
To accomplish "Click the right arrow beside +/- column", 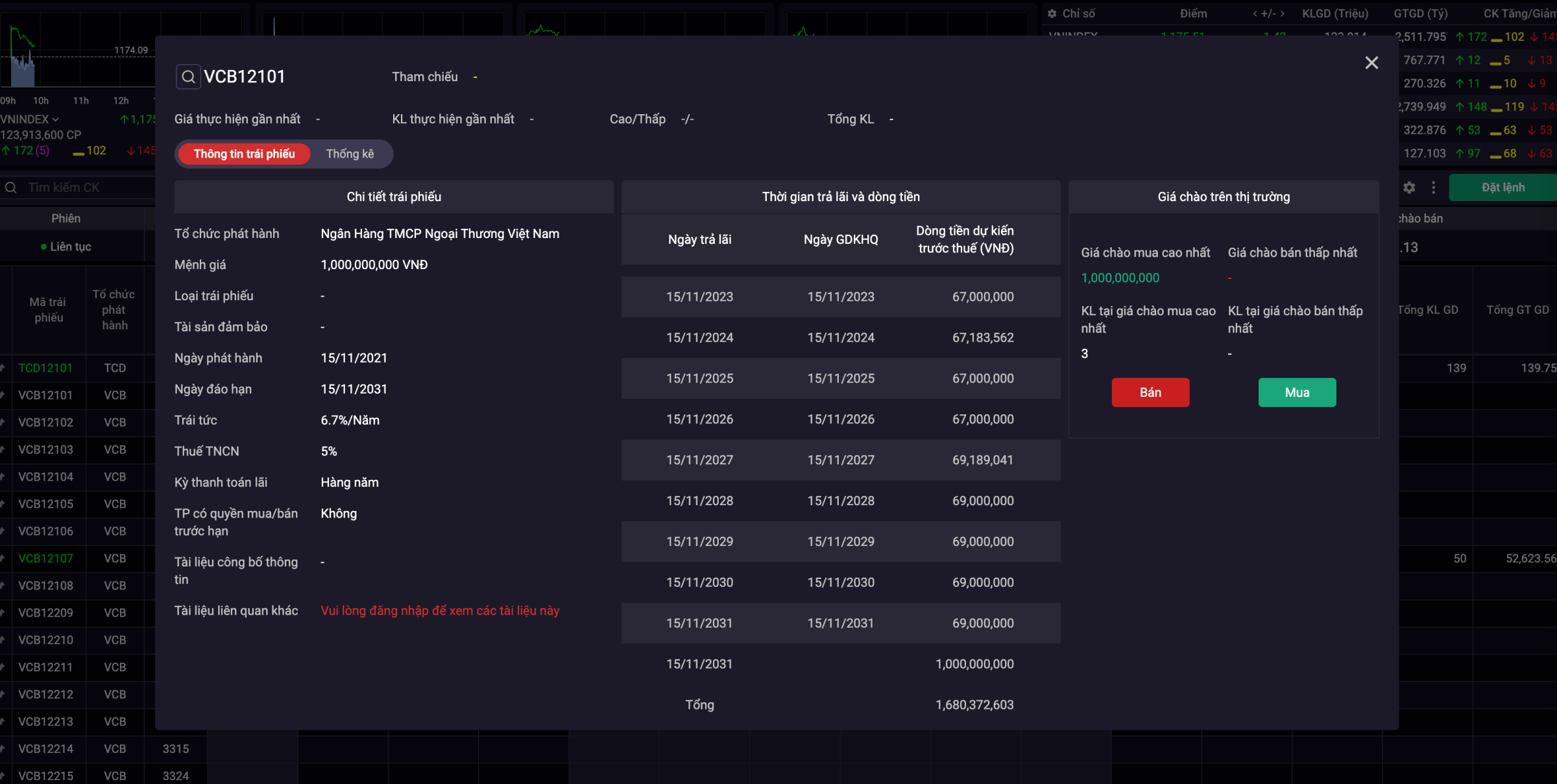I will pyautogui.click(x=1282, y=14).
